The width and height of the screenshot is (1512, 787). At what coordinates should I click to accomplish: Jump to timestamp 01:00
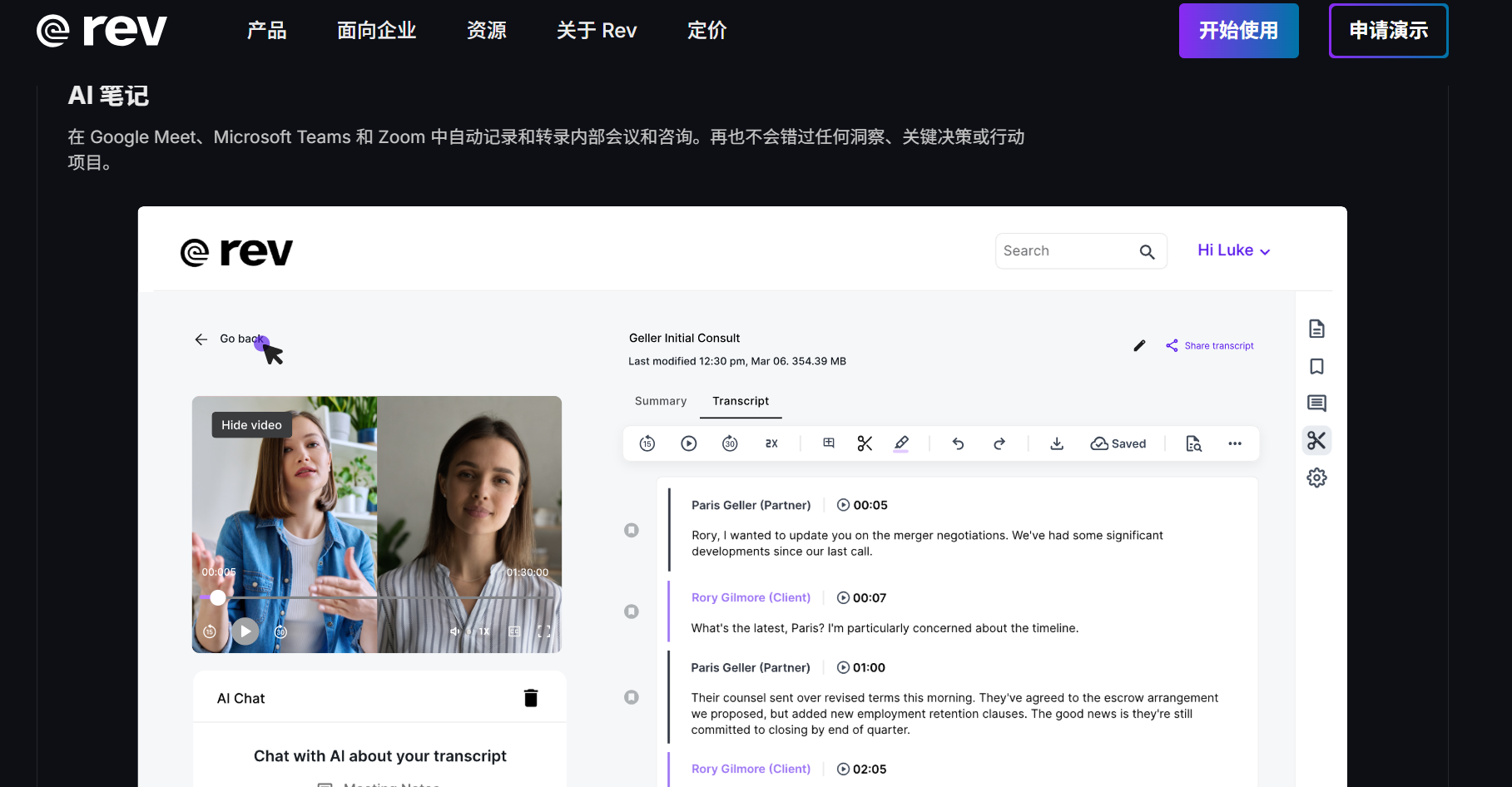861,667
